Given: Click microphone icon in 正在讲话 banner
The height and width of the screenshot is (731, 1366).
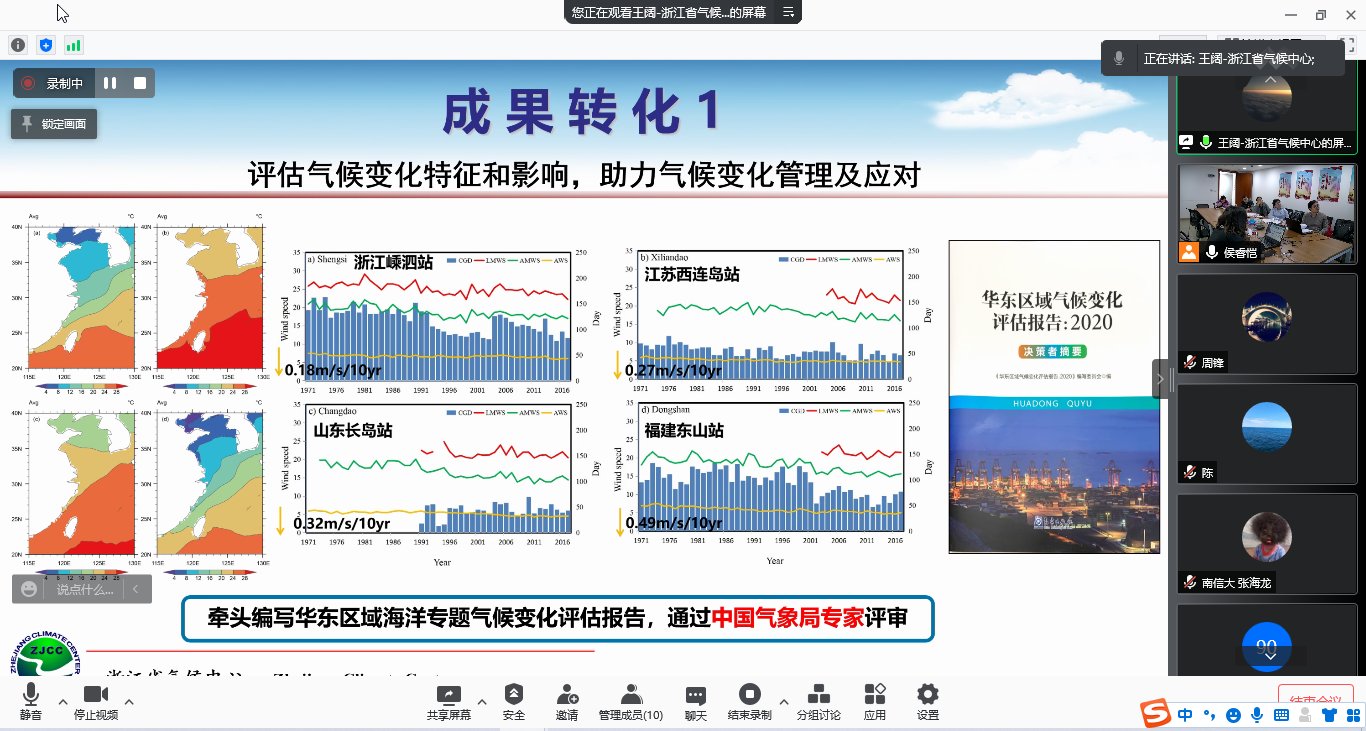Looking at the screenshot, I should 1119,59.
